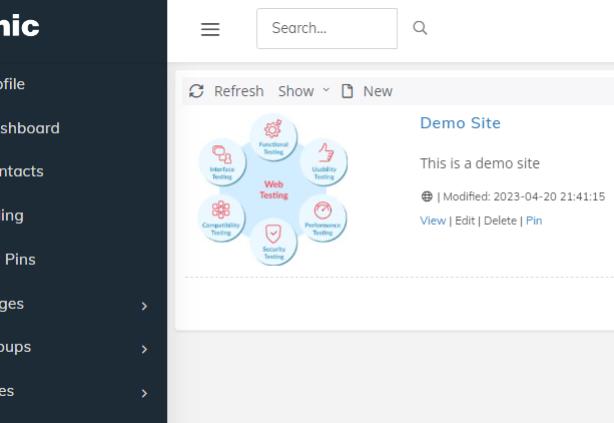Pin the Demo Site entry
Image resolution: width=614 pixels, height=423 pixels.
coord(534,221)
